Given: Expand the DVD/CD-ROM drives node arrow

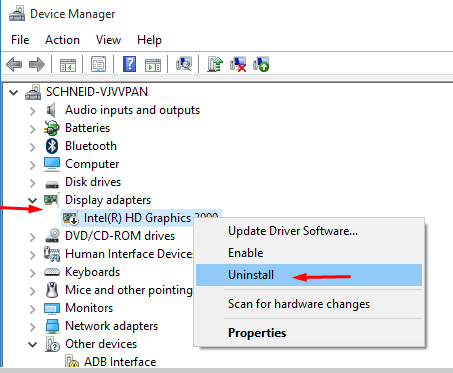Looking at the screenshot, I should point(32,237).
